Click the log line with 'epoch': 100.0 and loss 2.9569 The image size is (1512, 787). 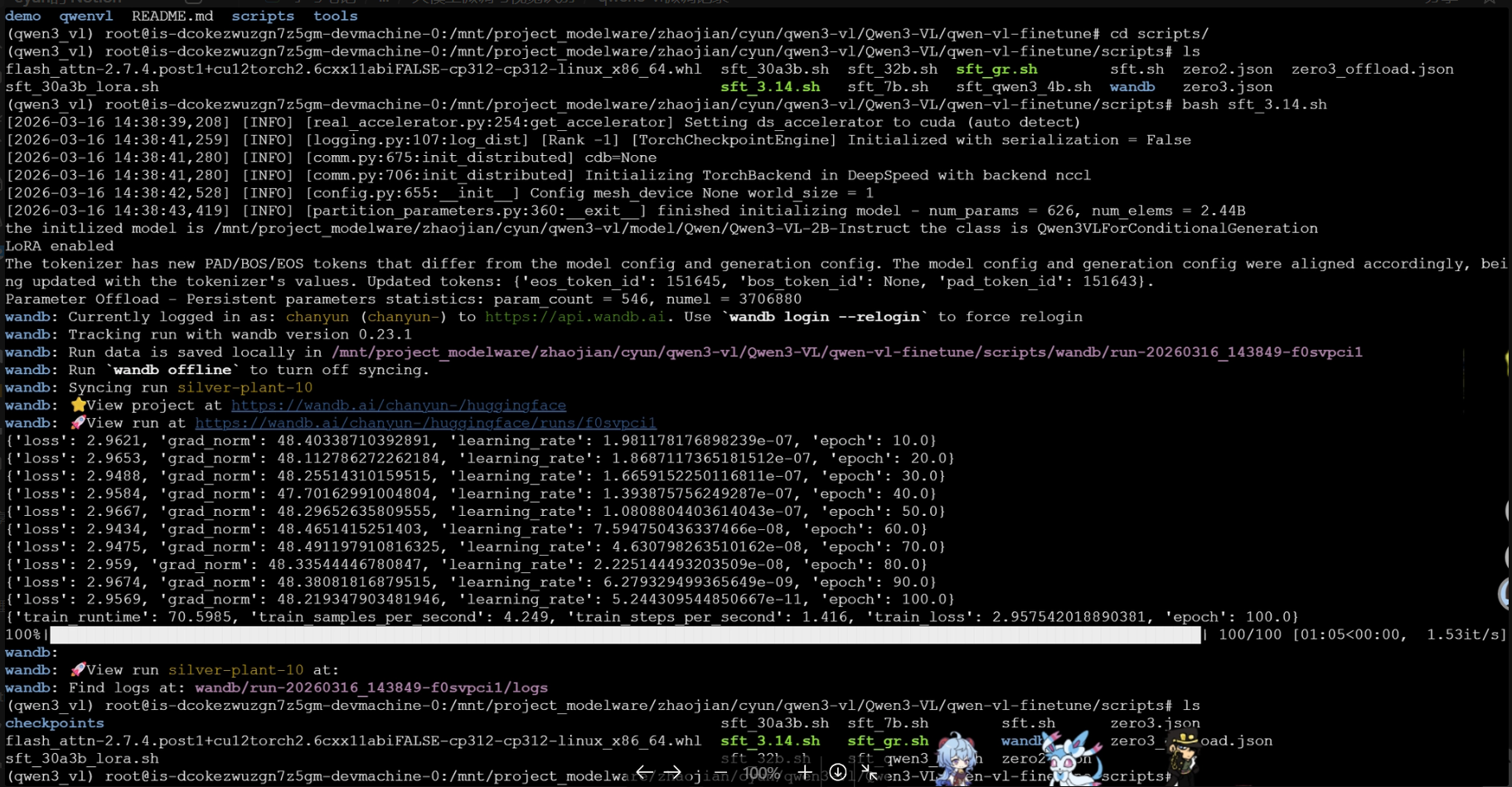point(480,600)
